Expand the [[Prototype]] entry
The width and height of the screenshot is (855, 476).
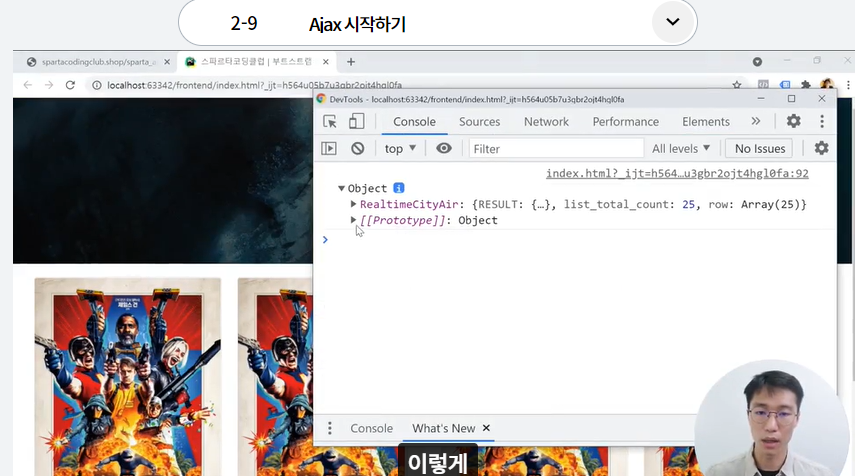[353, 220]
